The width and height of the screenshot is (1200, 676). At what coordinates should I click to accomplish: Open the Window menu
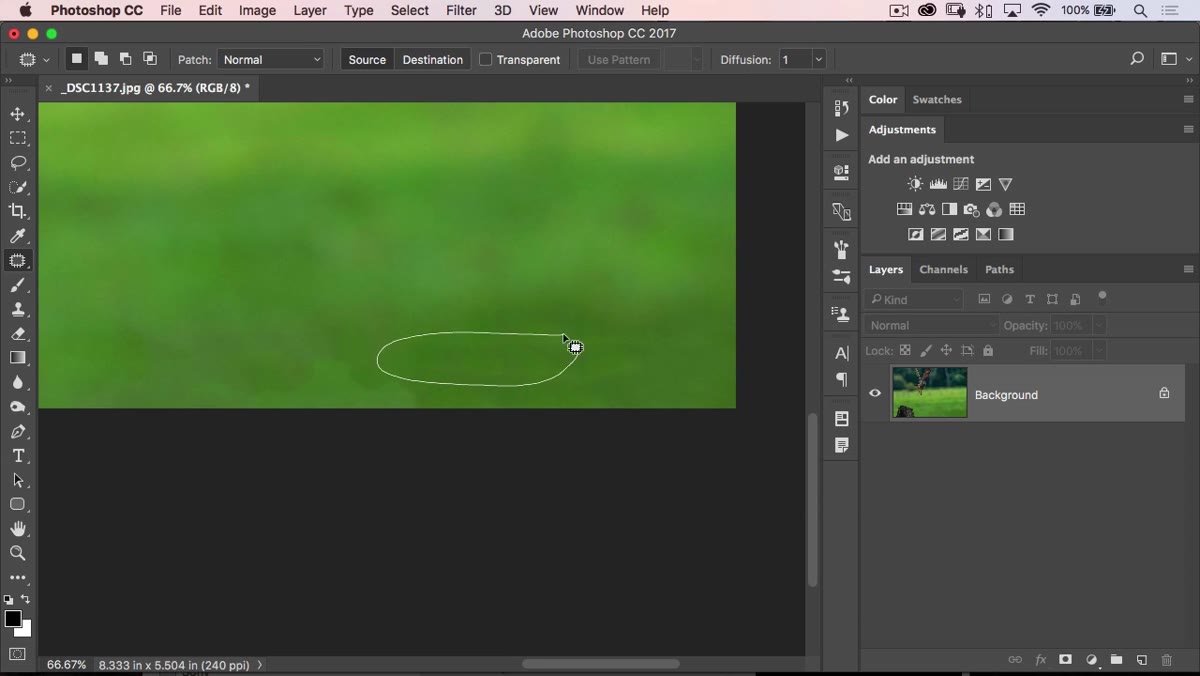600,10
